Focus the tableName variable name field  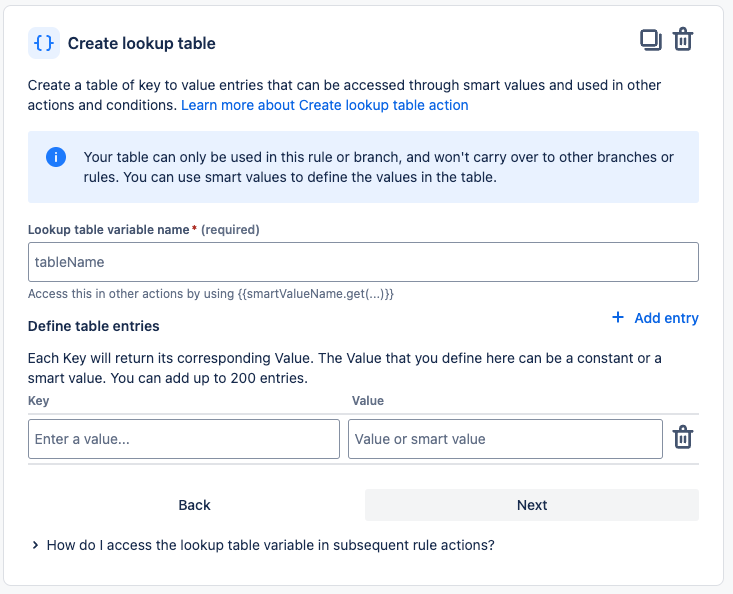363,262
